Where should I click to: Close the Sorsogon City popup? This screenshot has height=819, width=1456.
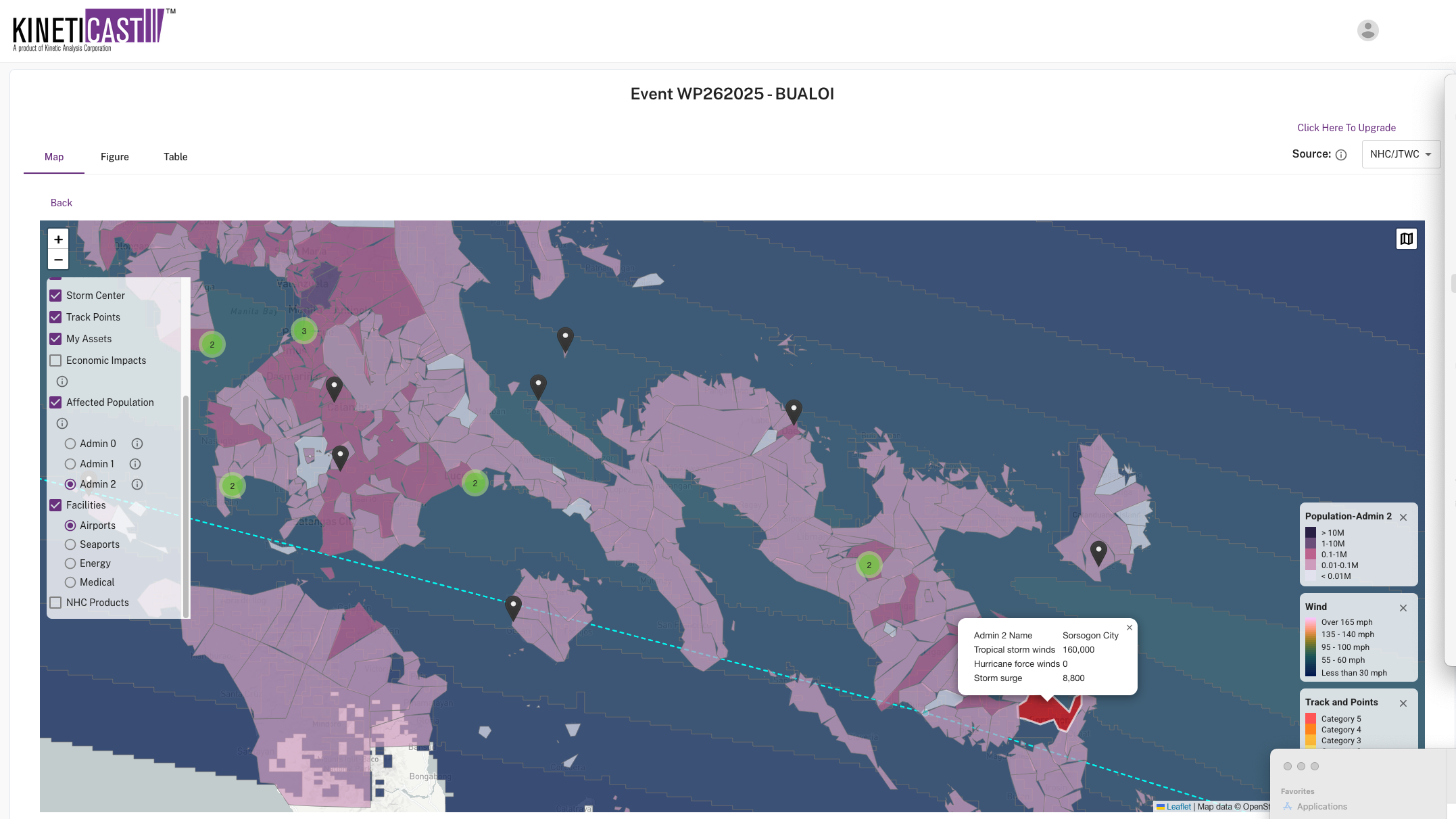(1129, 628)
